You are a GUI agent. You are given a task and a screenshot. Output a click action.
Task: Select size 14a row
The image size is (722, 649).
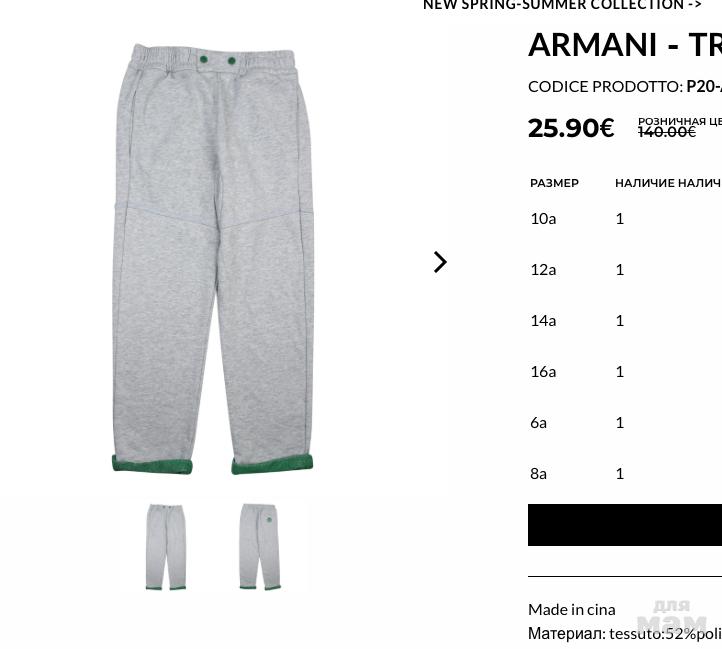pos(626,321)
